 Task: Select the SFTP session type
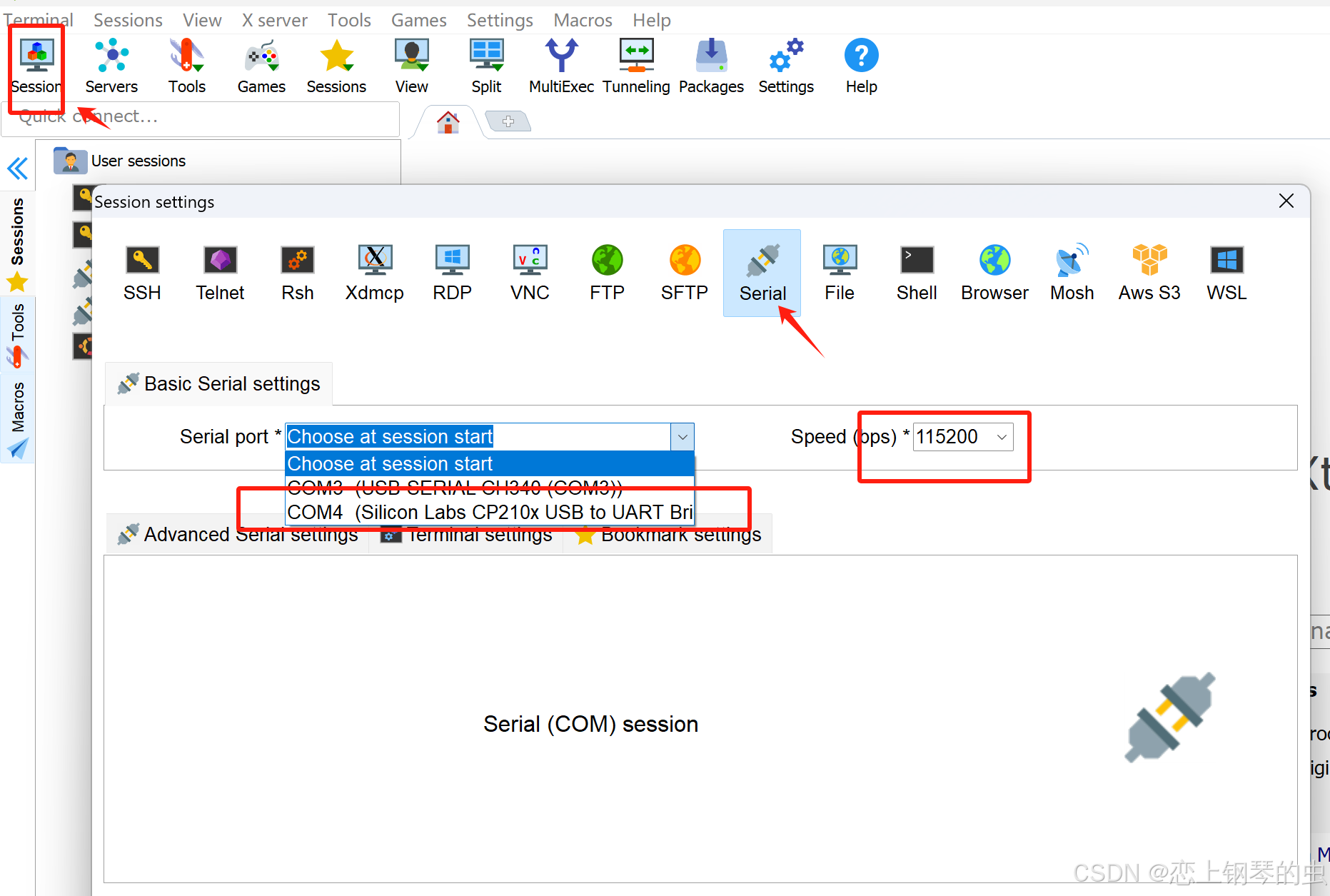685,273
